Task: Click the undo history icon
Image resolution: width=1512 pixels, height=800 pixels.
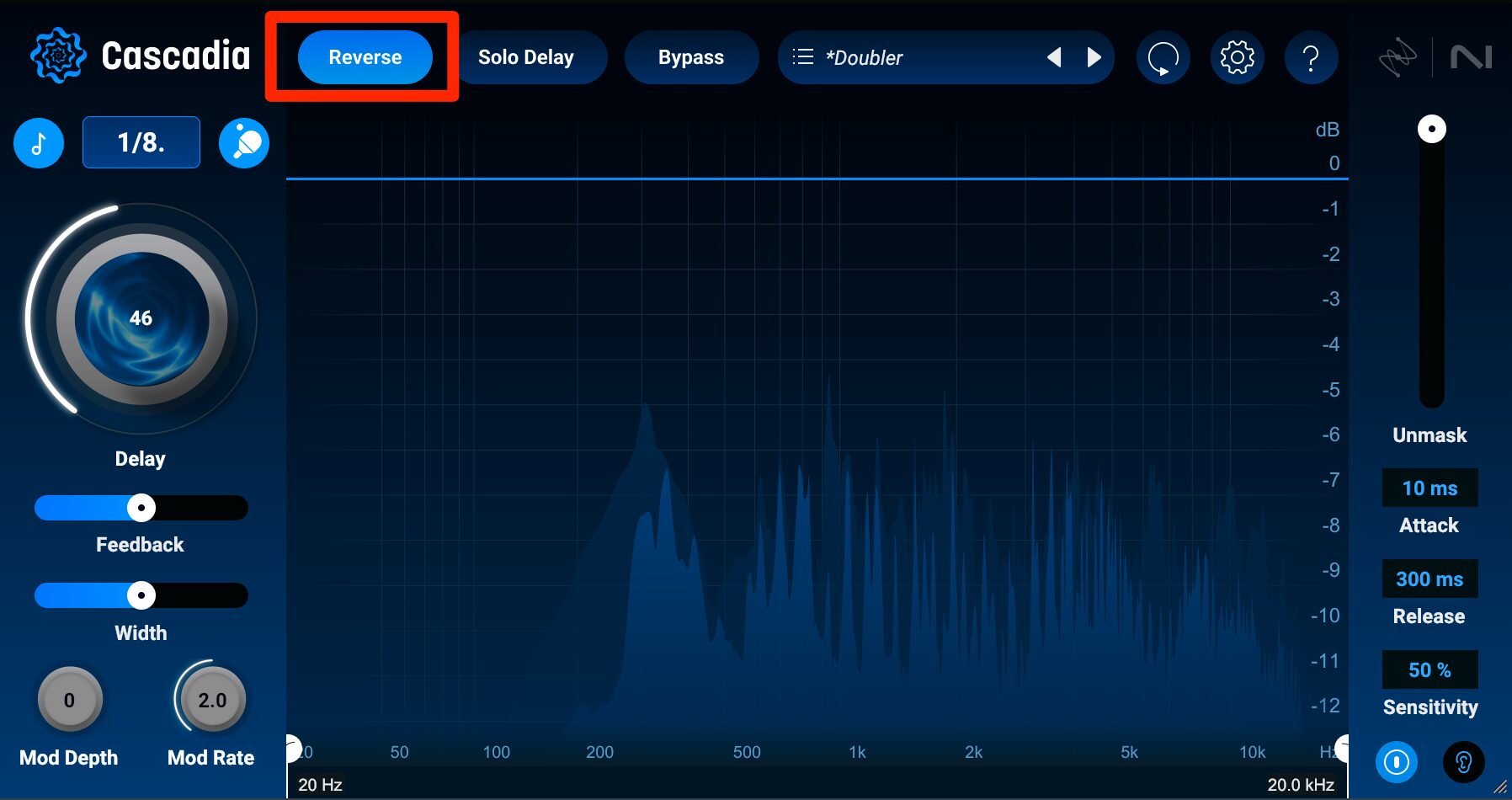Action: coord(1163,57)
